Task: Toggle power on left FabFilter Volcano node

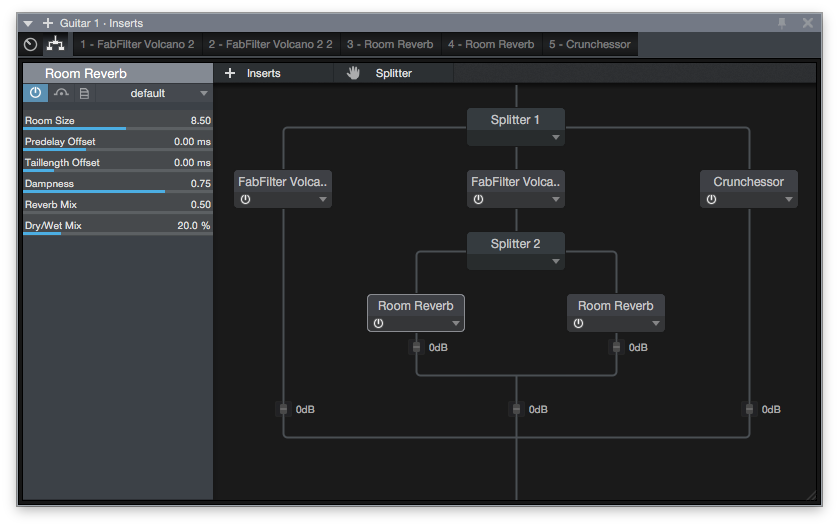Action: (245, 199)
